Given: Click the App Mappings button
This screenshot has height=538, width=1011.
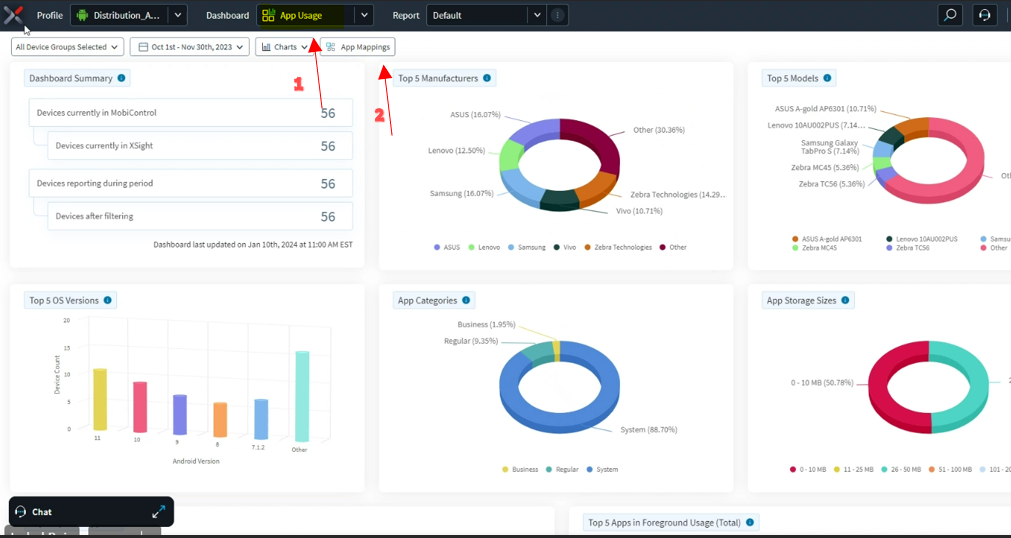Looking at the screenshot, I should pos(357,47).
